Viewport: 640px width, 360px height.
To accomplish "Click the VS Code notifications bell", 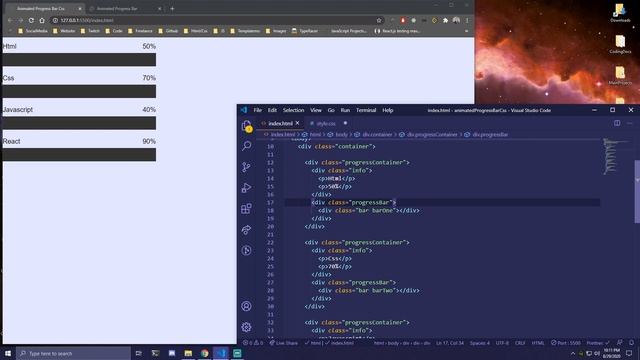I will point(631,343).
